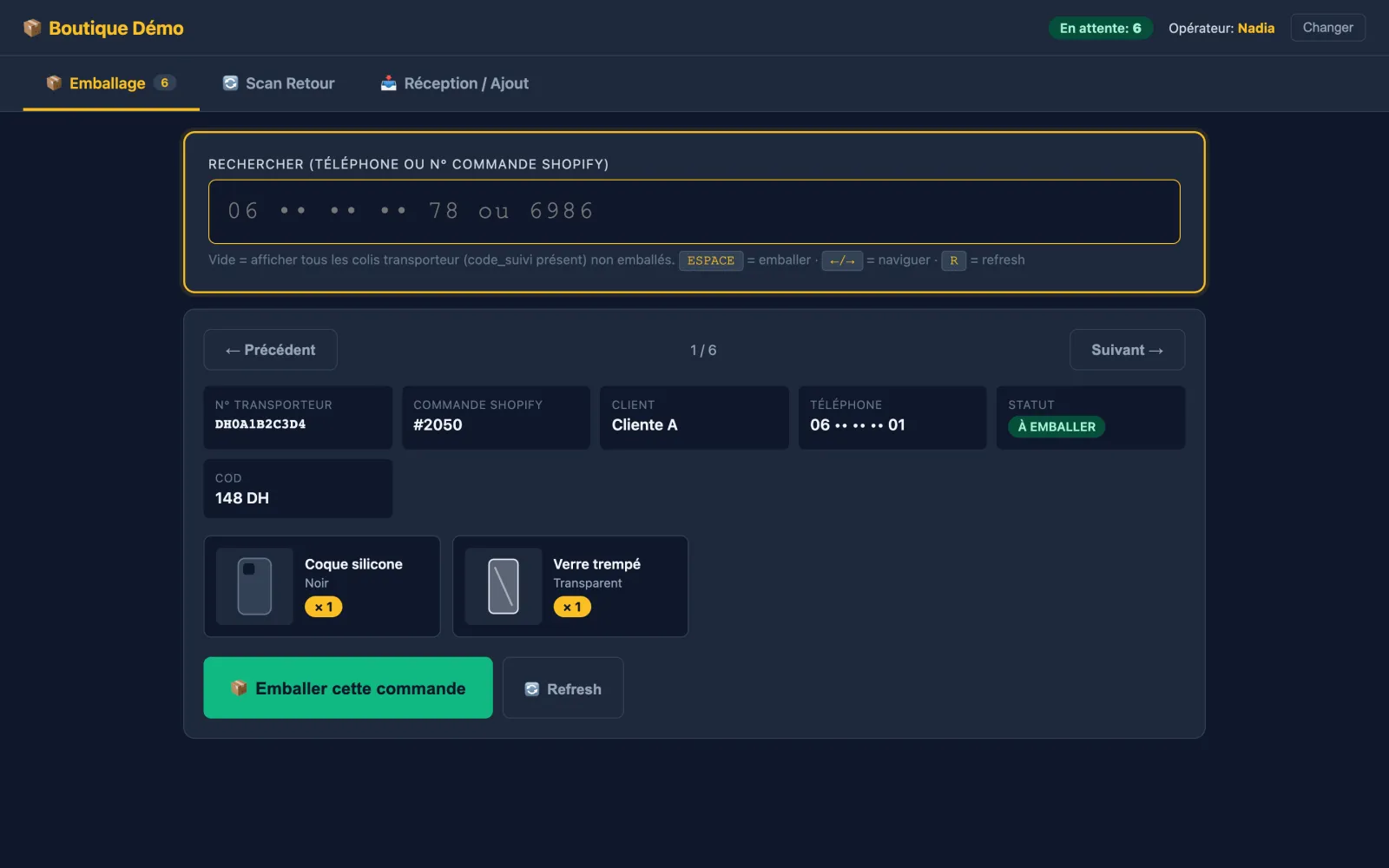
Task: Click the Verre trempé product thumbnail
Action: coord(504,586)
